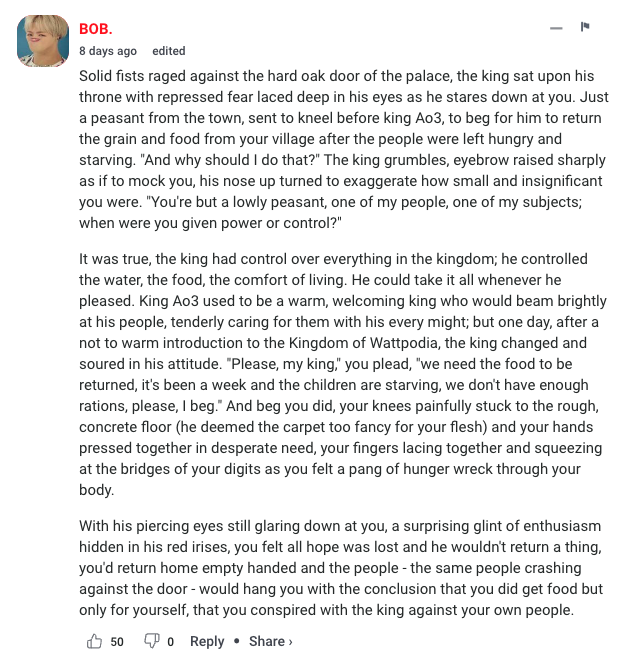Screen dimensions: 634x658
Task: Open the '8 days ago' timestamp permalink
Action: point(108,51)
